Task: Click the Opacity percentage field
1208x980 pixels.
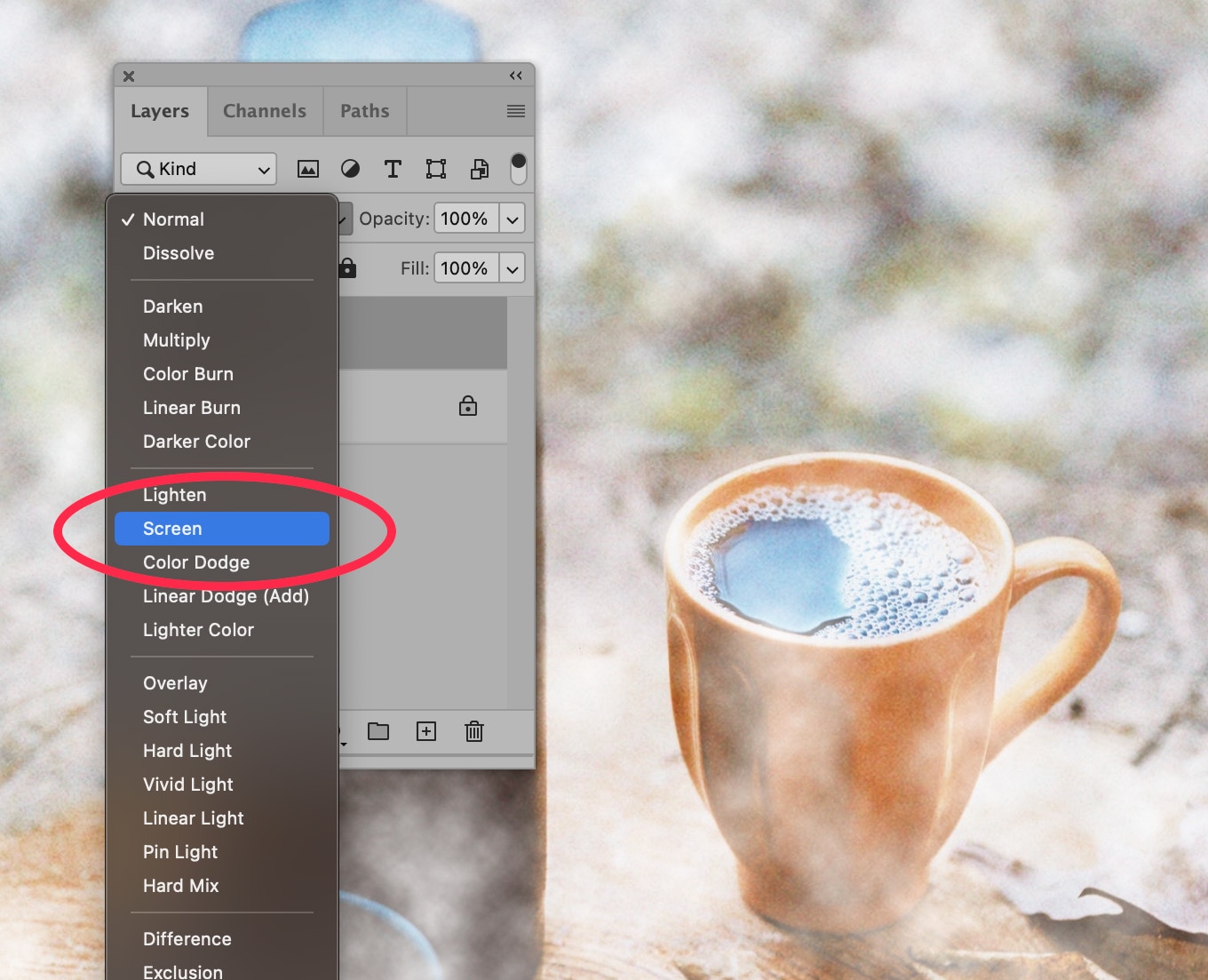Action: pos(465,219)
